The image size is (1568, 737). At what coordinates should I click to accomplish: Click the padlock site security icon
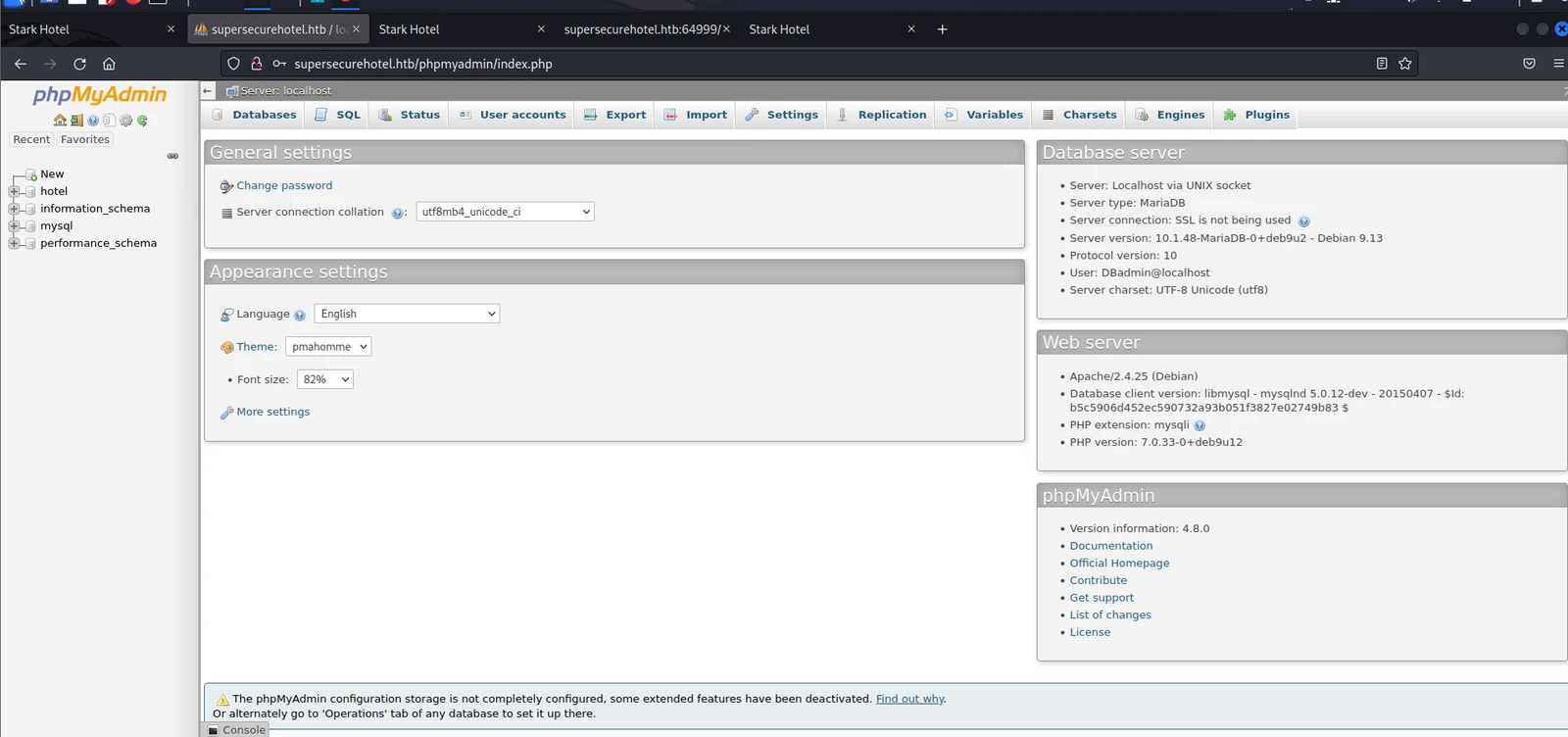click(x=256, y=64)
